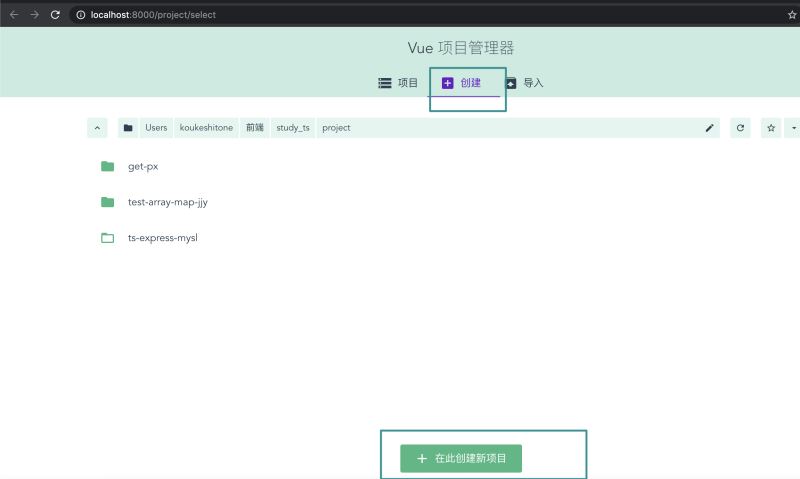
Task: Navigate to project in the path
Action: [336, 128]
